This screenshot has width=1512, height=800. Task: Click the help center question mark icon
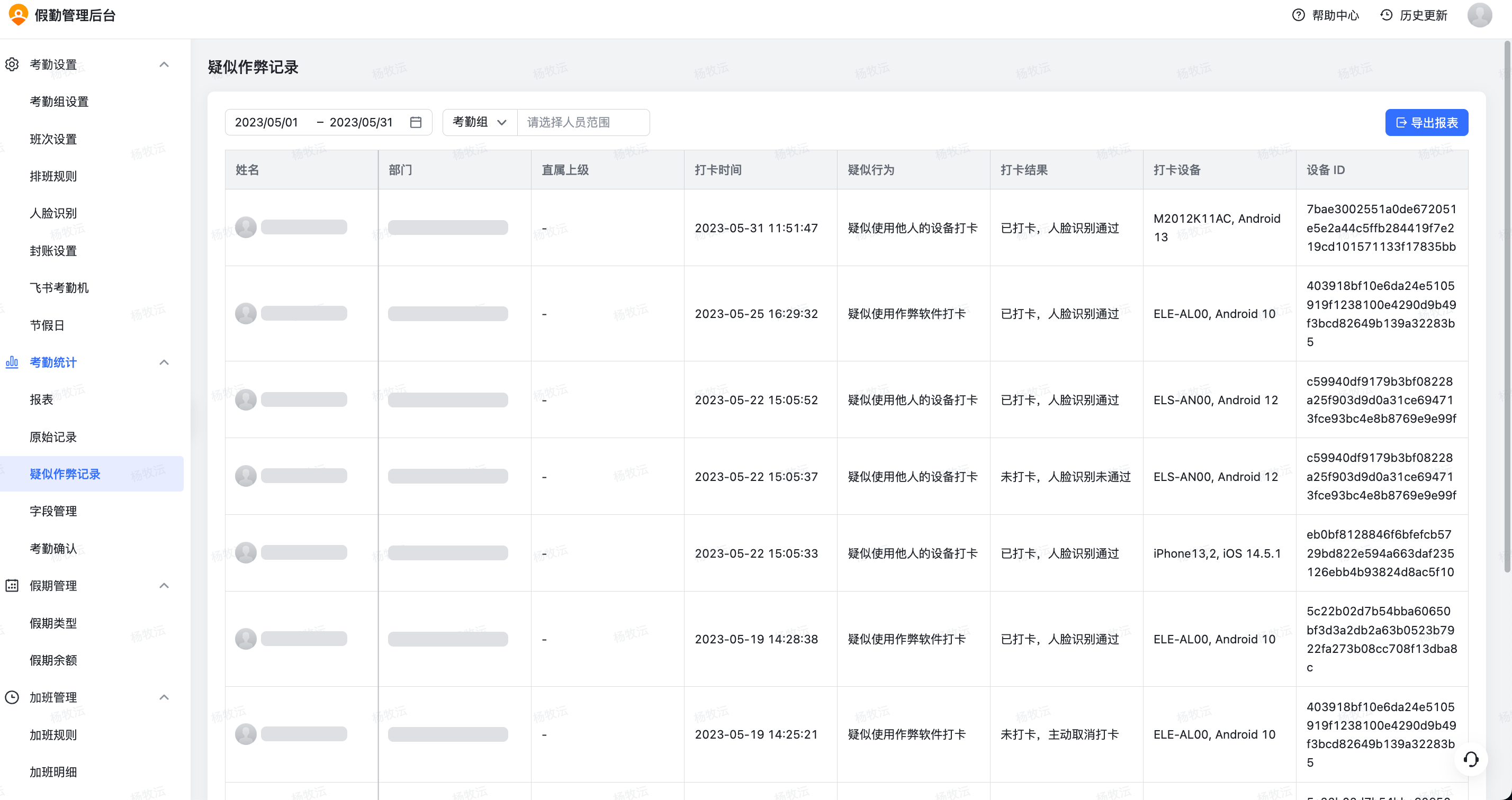[x=1298, y=15]
